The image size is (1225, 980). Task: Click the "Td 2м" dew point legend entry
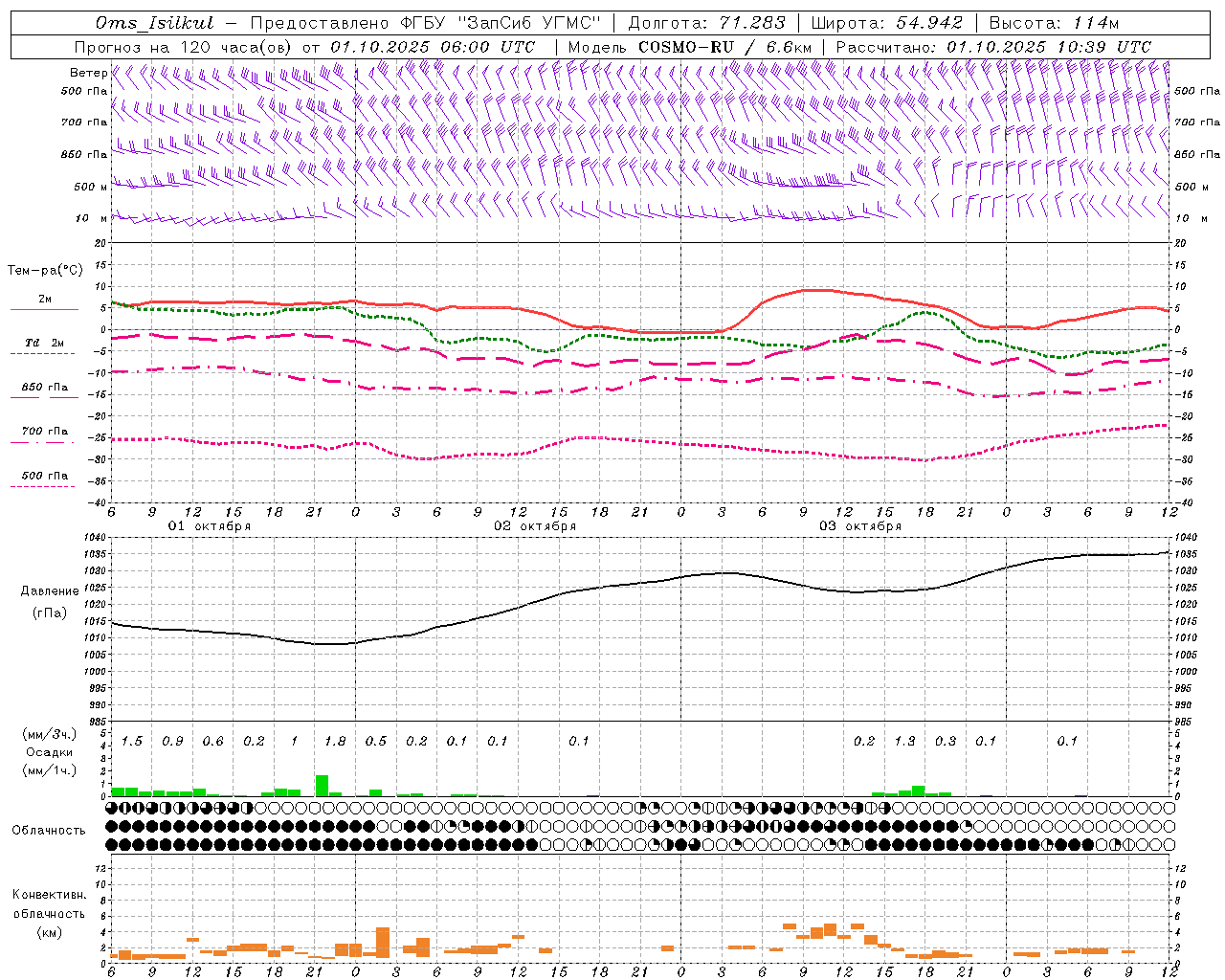(44, 343)
